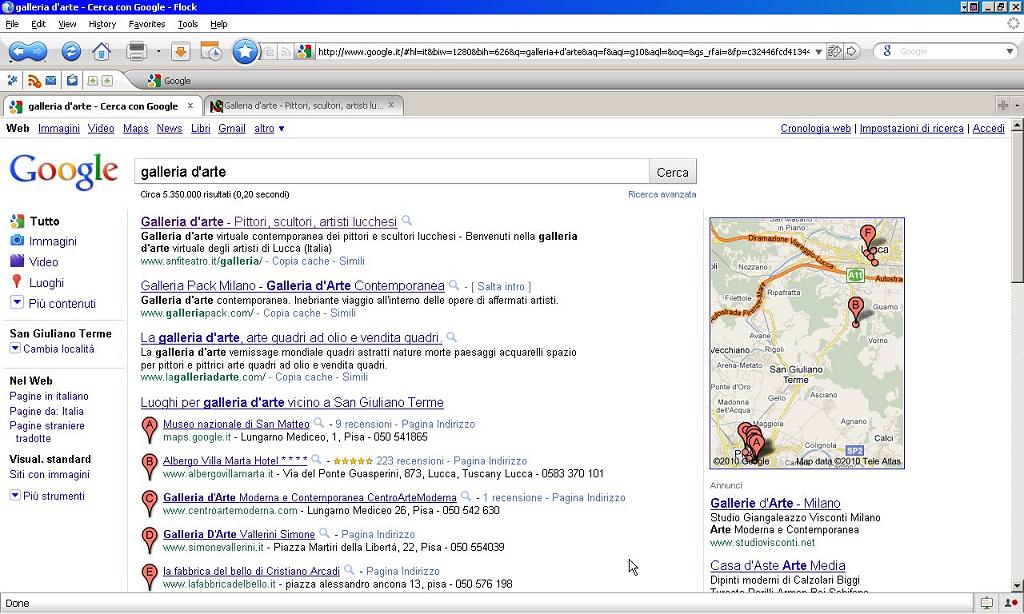Click the Google site icon in the address bar
The height and width of the screenshot is (614, 1024).
pos(304,52)
